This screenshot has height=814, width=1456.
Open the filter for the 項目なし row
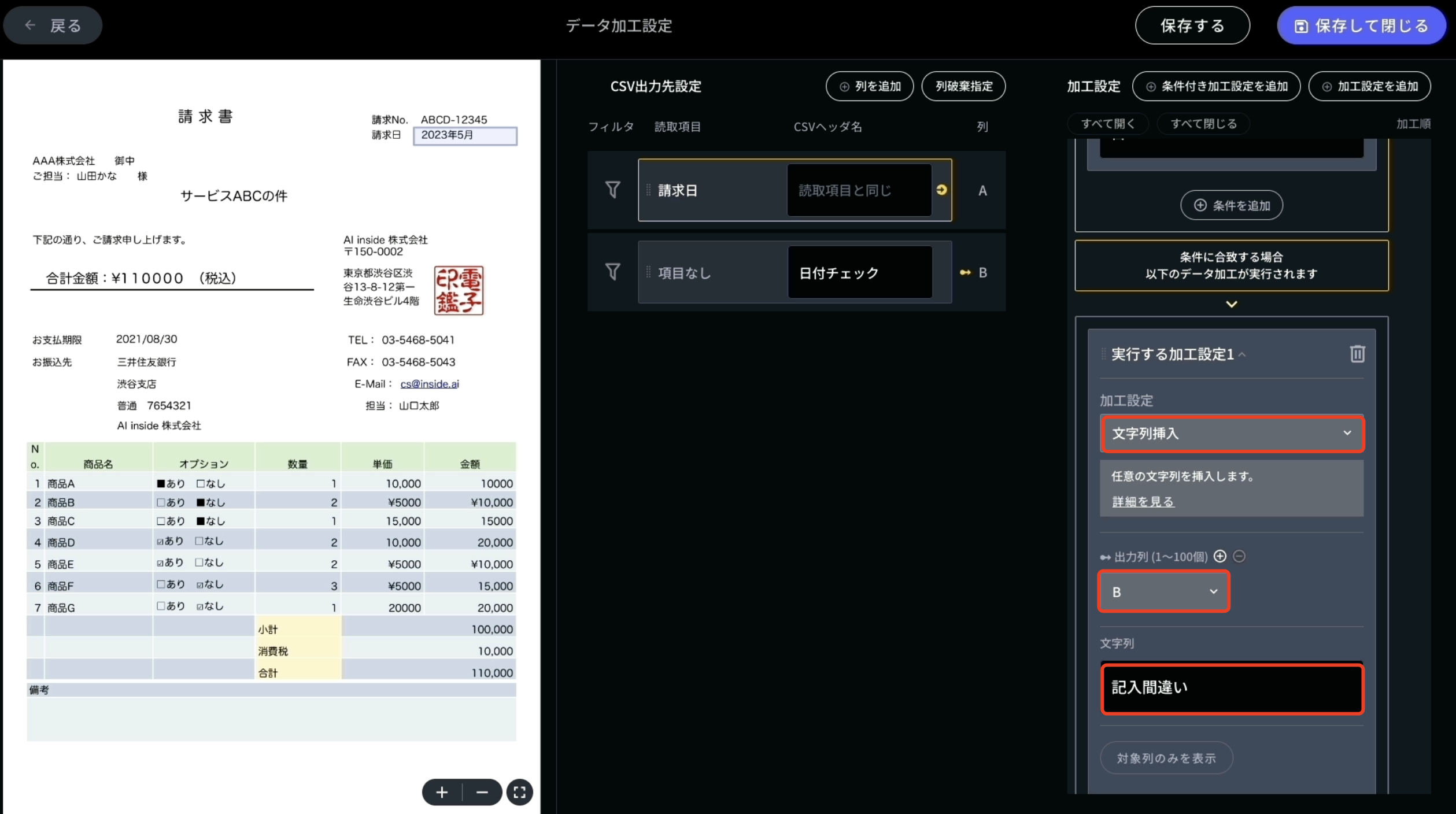612,272
